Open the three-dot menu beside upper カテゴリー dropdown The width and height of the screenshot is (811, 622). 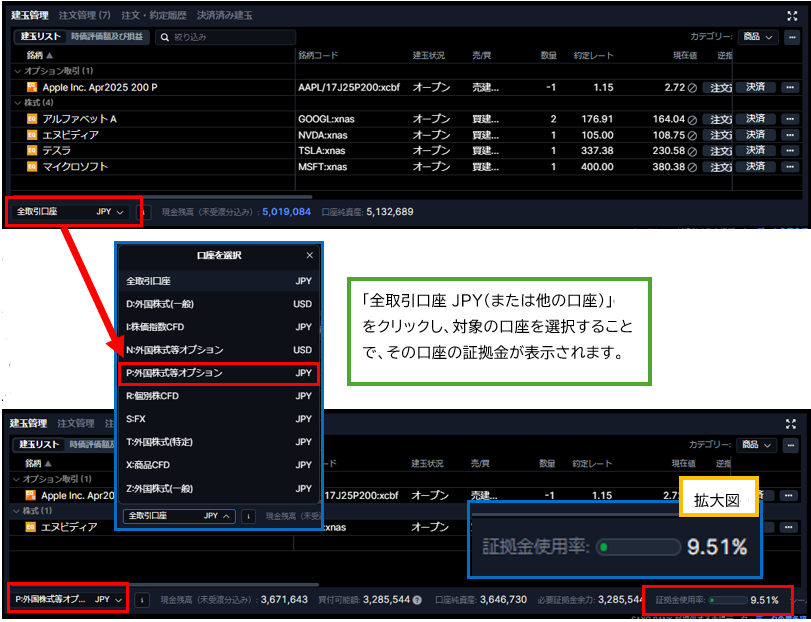point(792,37)
